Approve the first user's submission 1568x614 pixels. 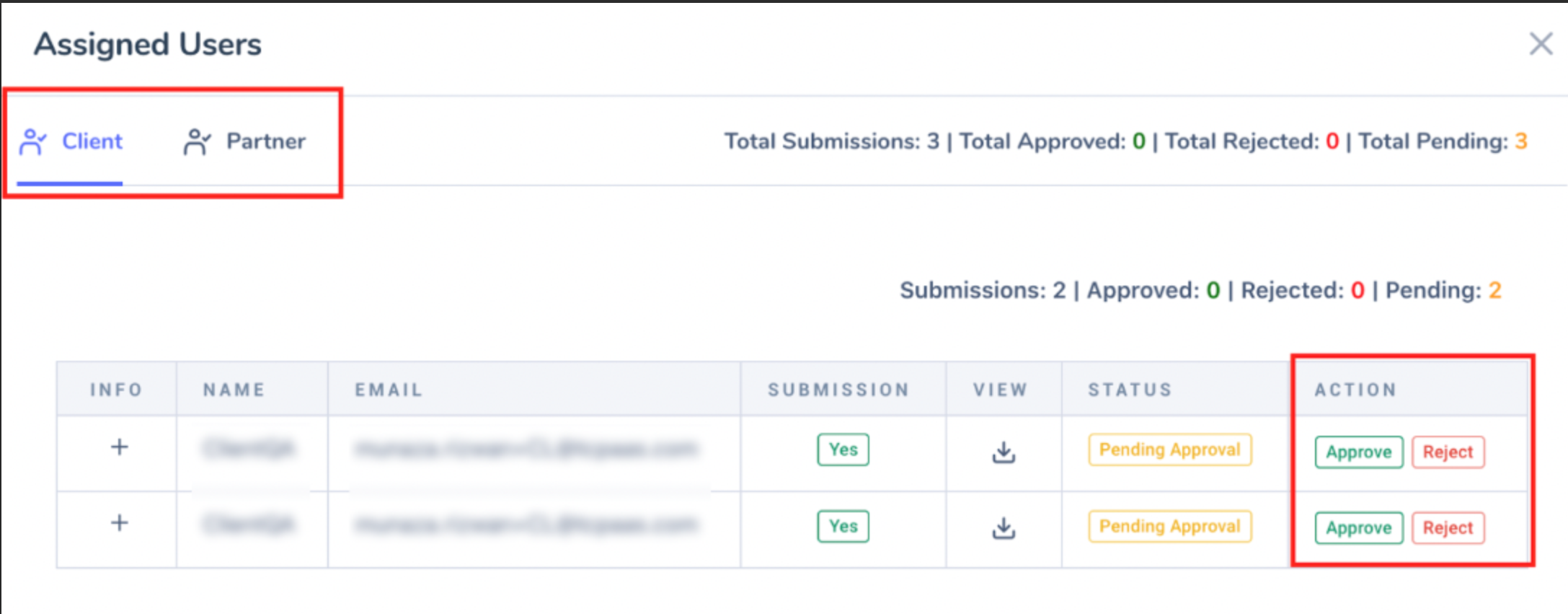[x=1358, y=452]
